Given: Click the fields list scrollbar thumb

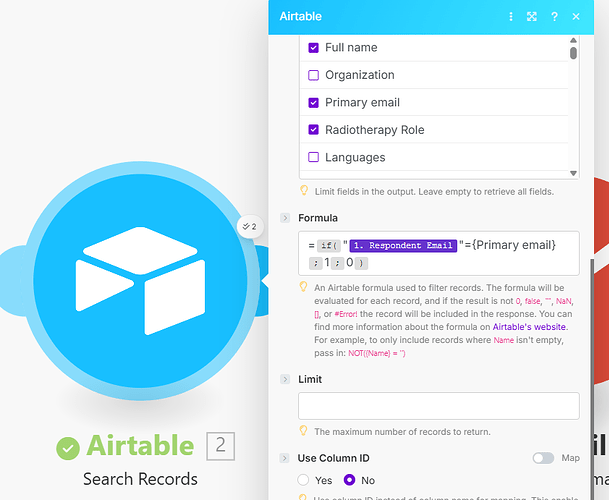Looking at the screenshot, I should [573, 53].
